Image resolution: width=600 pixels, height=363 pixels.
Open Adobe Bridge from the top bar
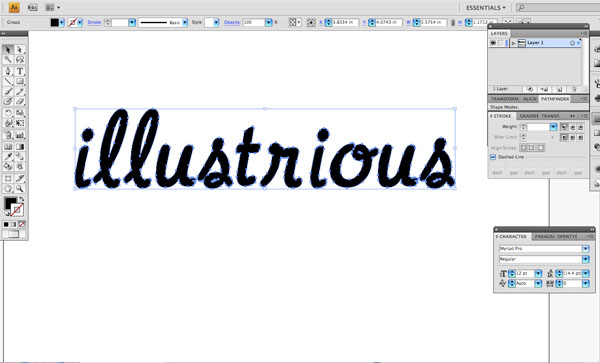coord(33,7)
